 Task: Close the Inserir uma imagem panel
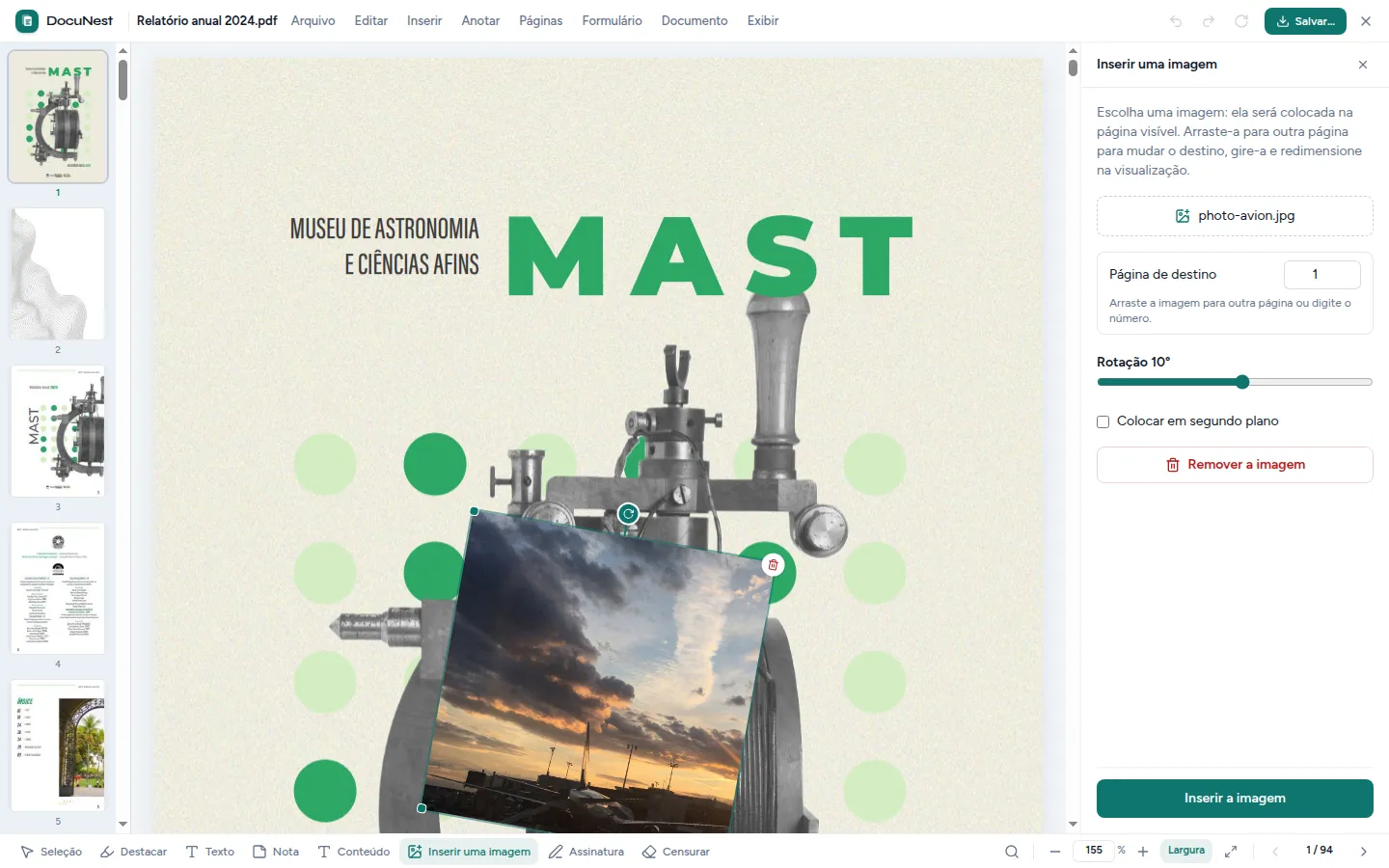(1363, 65)
